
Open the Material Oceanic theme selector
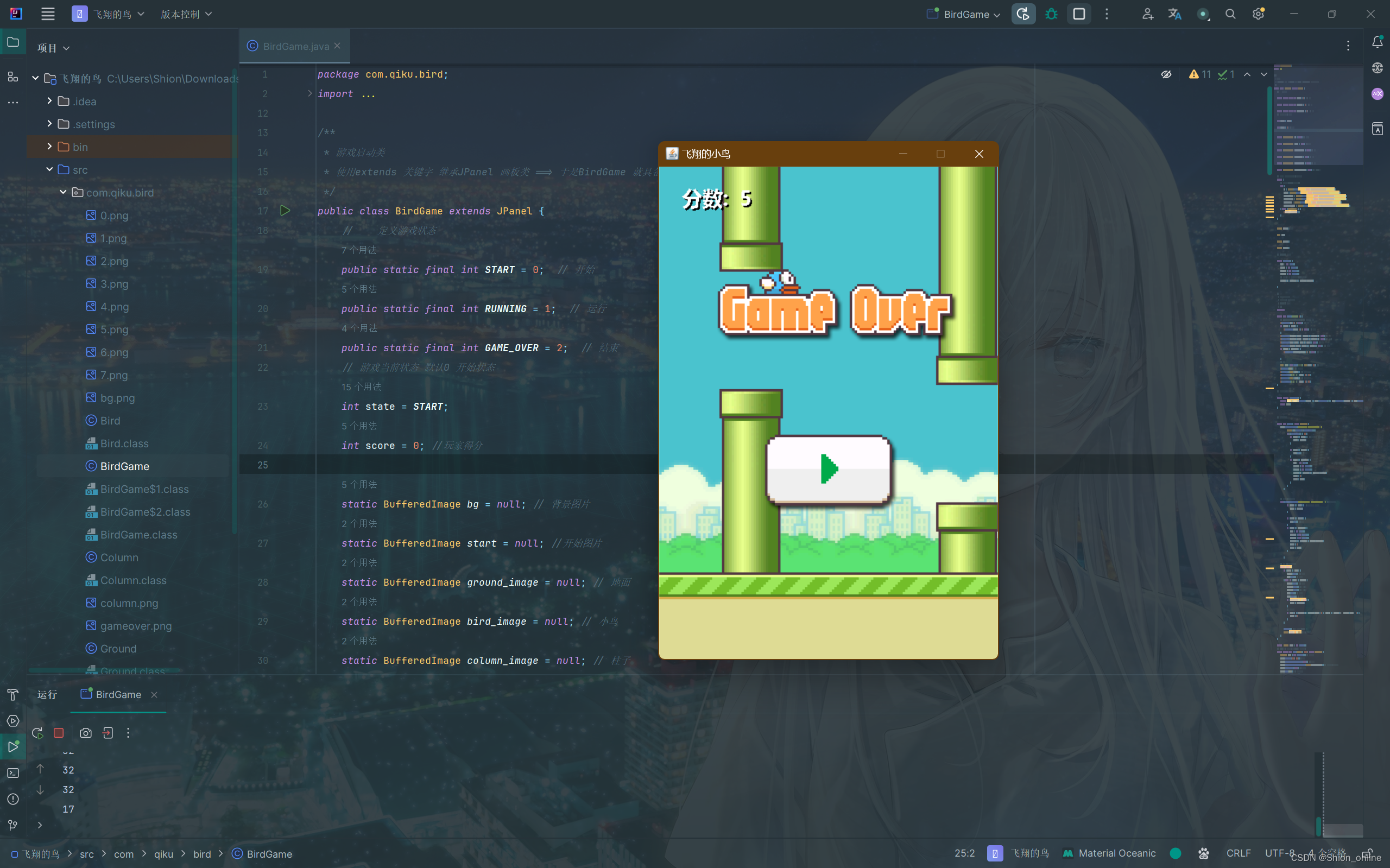(x=1109, y=853)
